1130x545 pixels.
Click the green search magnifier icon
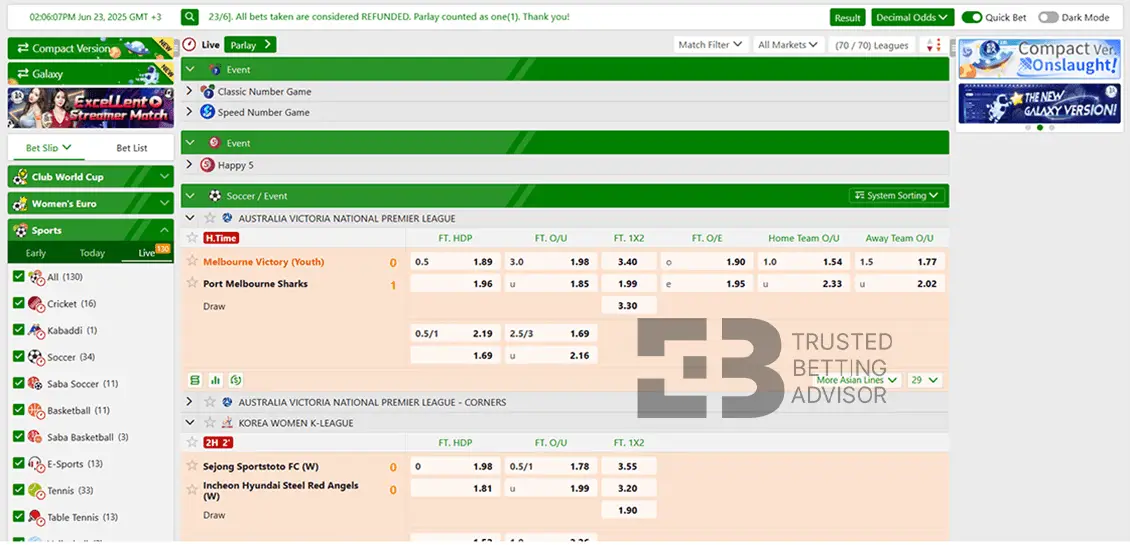coord(190,17)
